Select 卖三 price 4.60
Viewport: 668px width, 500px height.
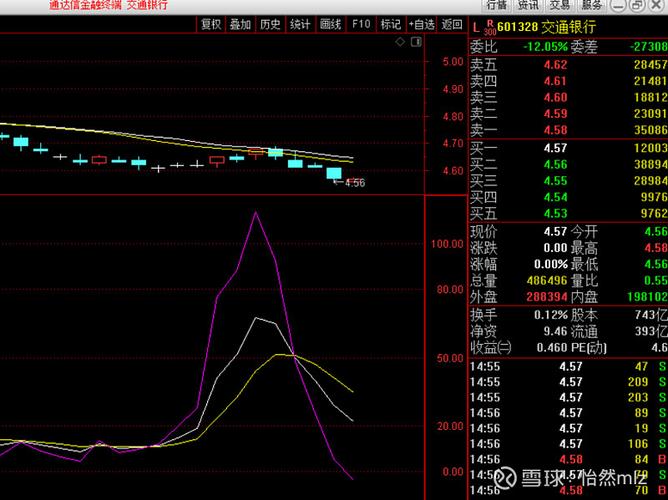pos(555,98)
